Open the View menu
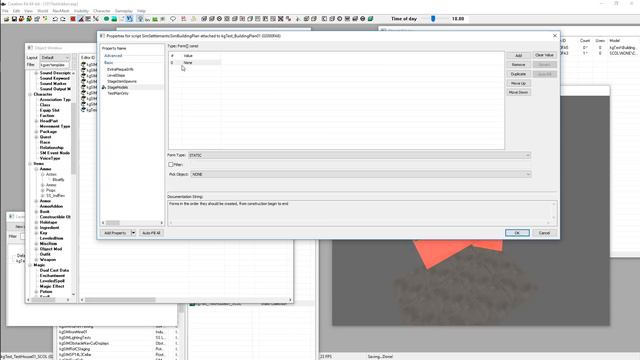This screenshot has width=640, height=360. 29,11
